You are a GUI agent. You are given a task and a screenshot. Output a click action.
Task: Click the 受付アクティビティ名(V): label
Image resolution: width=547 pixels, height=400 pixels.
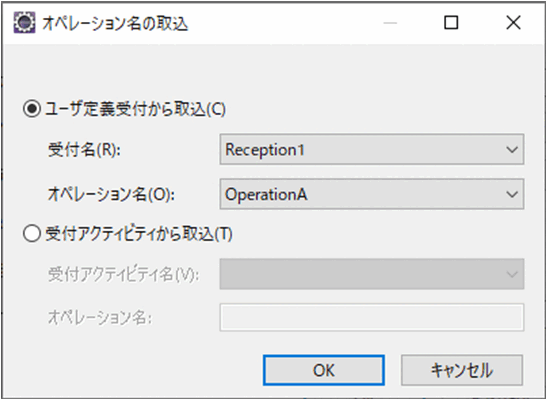pyautogui.click(x=123, y=275)
